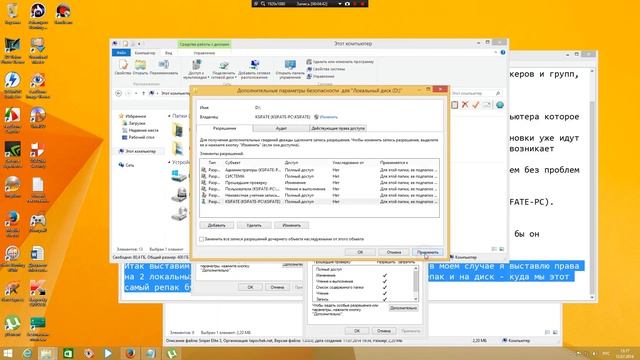The width and height of the screenshot is (640, 360).
Task: Select Network (Сеть) in navigation pane
Action: click(127, 165)
